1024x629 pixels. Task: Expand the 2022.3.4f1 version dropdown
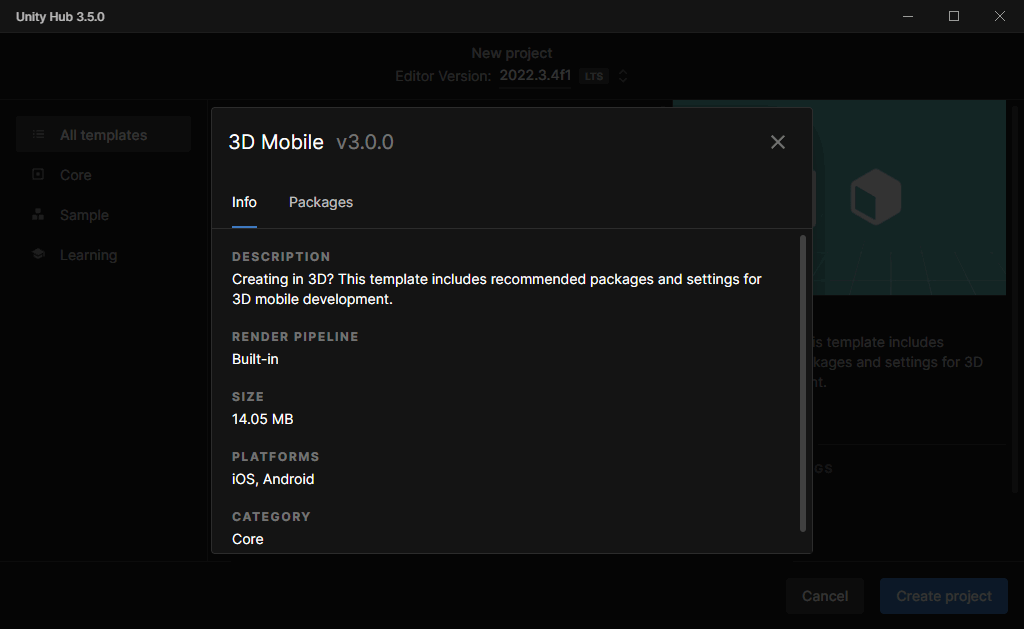pyautogui.click(x=534, y=76)
